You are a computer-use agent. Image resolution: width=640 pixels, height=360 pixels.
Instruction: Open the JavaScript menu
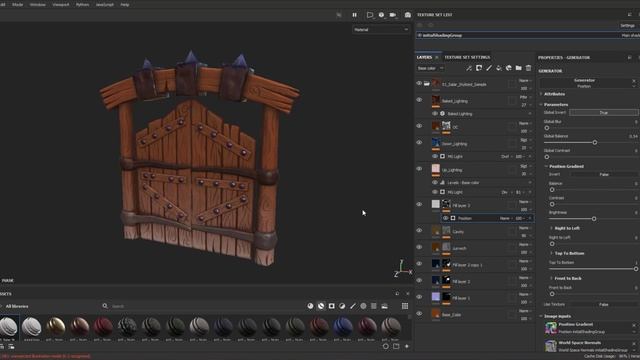click(104, 4)
